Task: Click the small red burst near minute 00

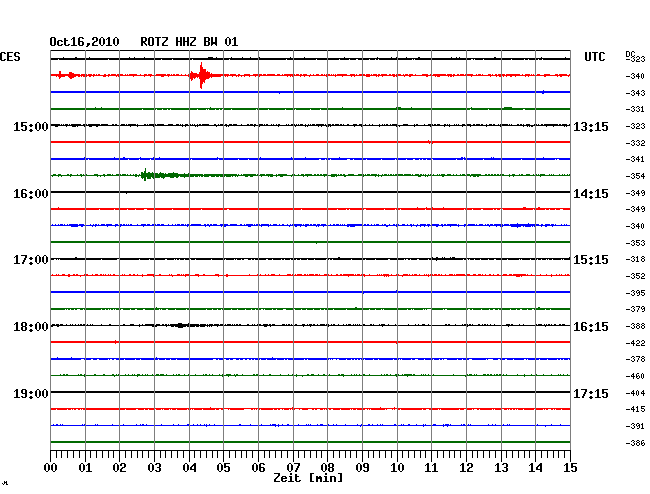Action: pyautogui.click(x=67, y=75)
